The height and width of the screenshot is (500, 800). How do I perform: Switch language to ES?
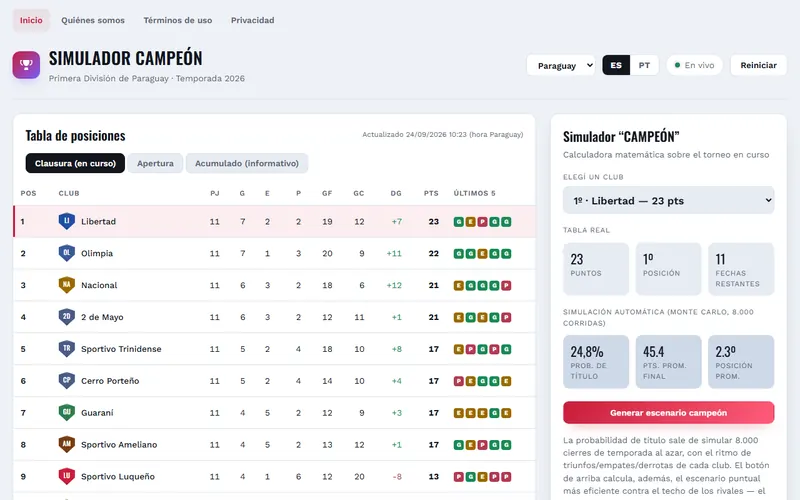(616, 65)
